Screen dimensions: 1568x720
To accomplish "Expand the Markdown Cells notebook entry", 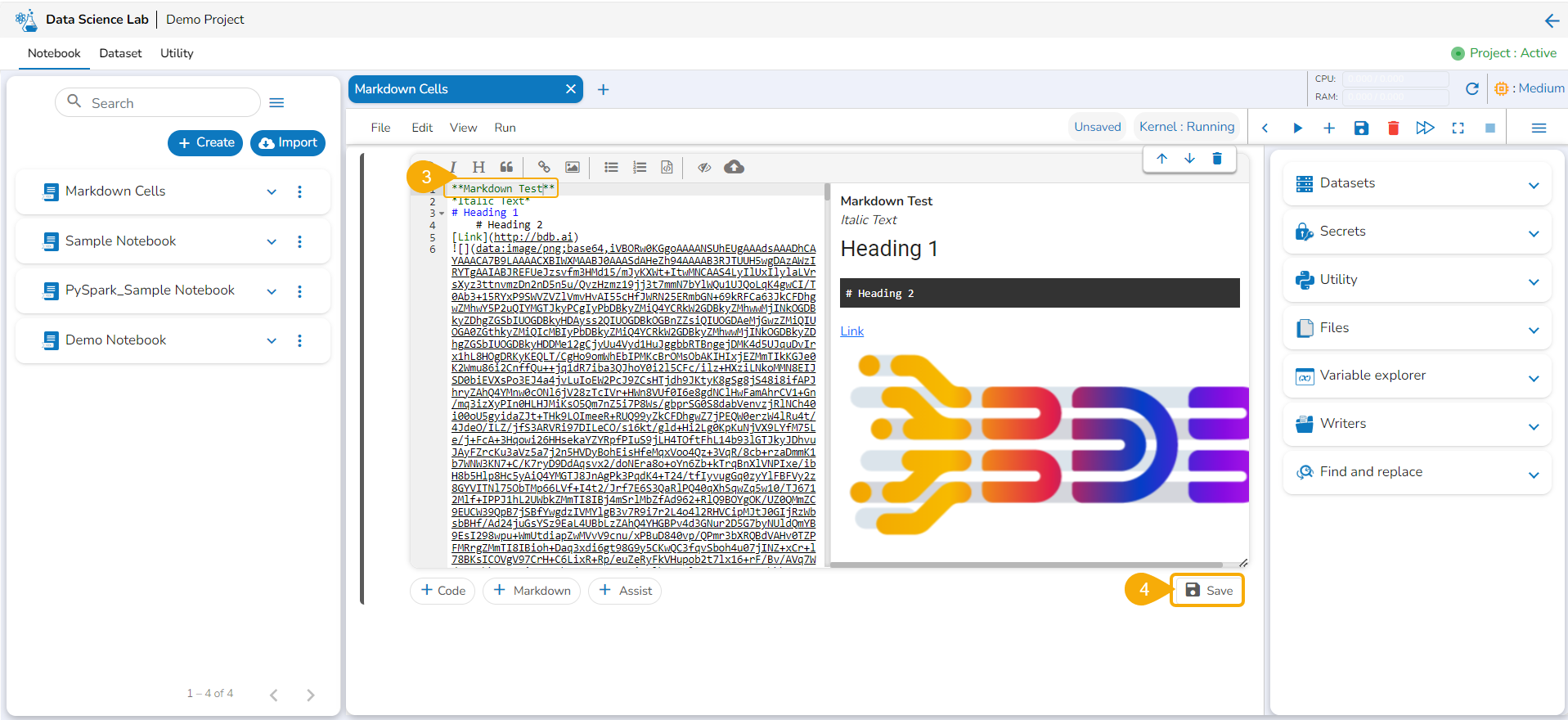I will click(x=272, y=191).
